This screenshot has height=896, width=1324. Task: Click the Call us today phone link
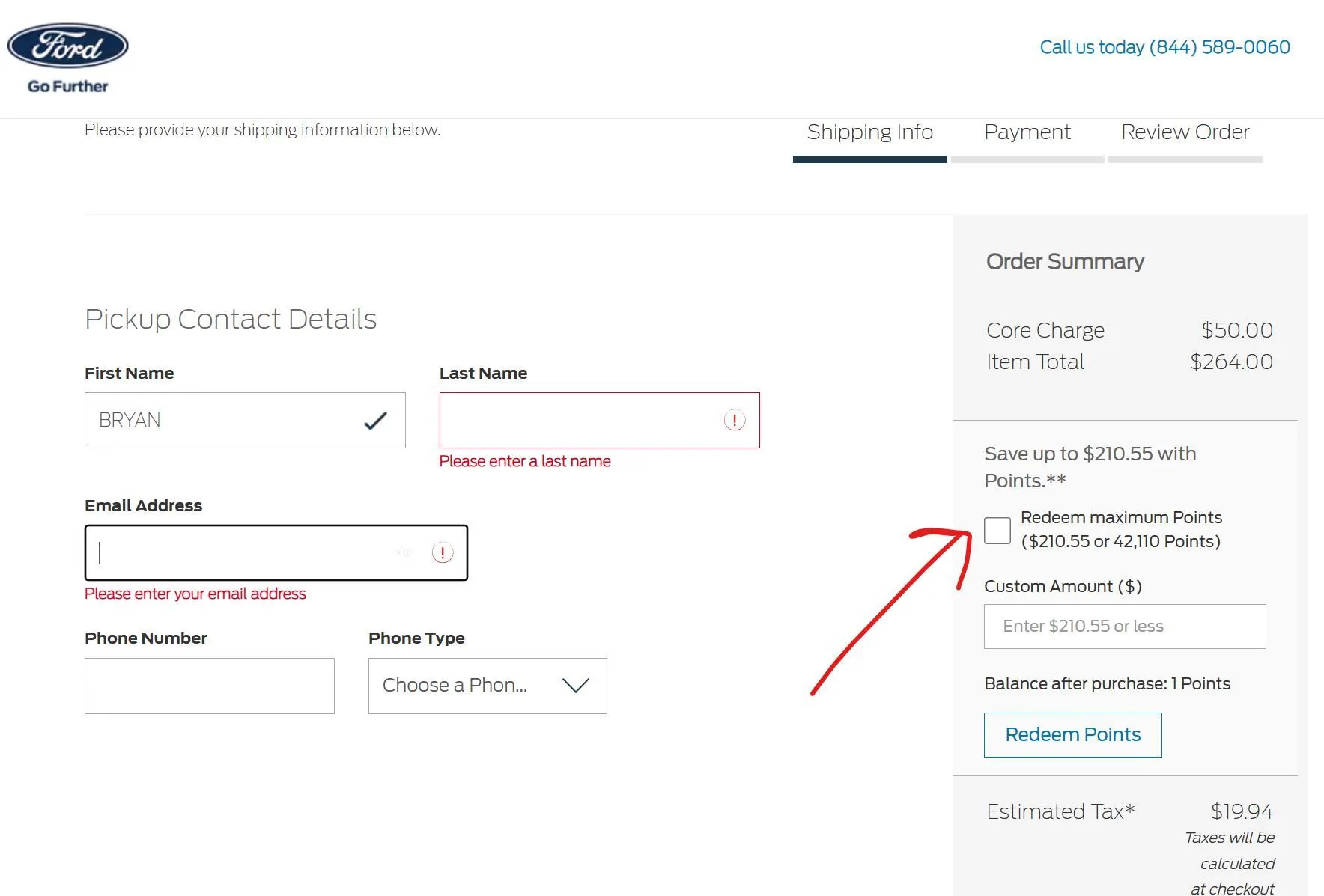pyautogui.click(x=1164, y=47)
